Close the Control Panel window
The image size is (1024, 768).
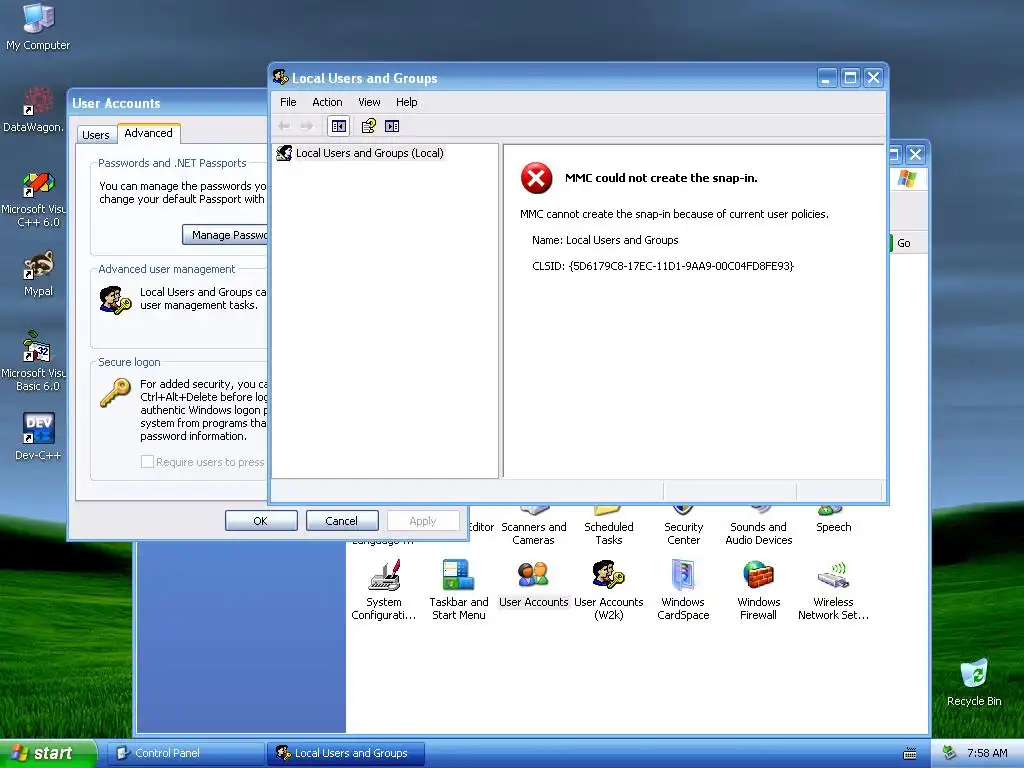pyautogui.click(x=915, y=154)
